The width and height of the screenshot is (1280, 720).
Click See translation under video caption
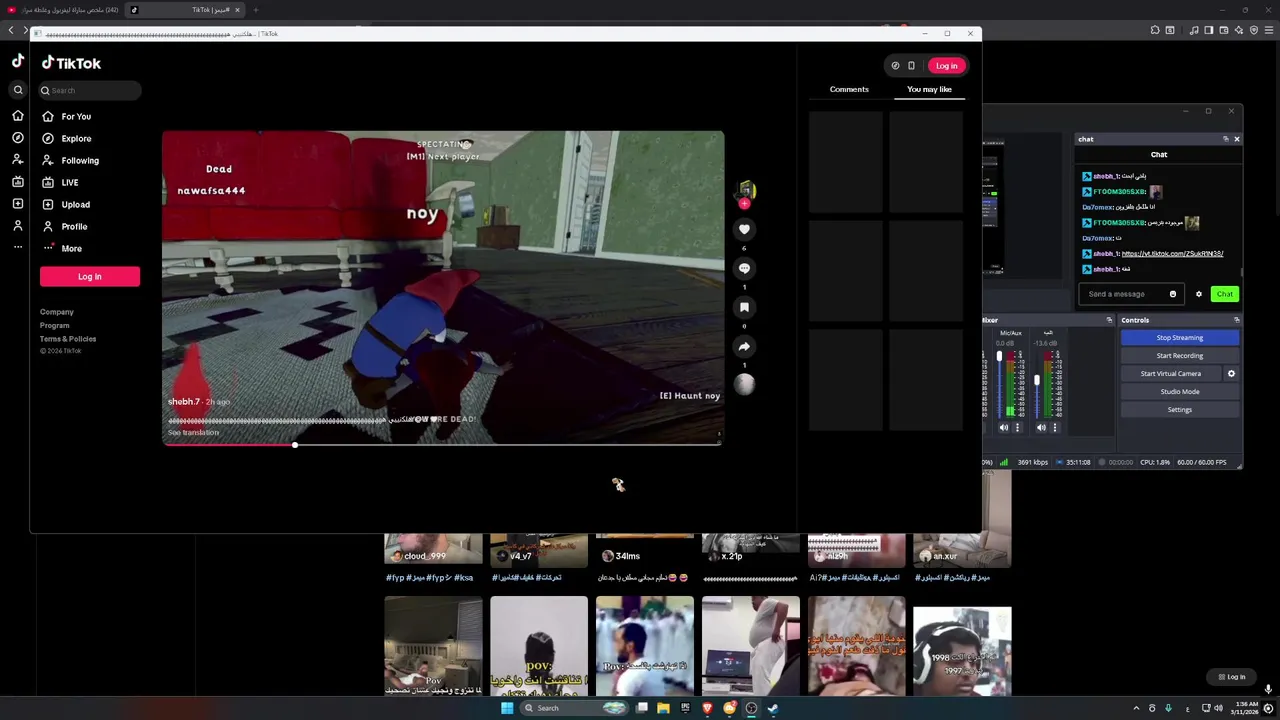(x=193, y=433)
